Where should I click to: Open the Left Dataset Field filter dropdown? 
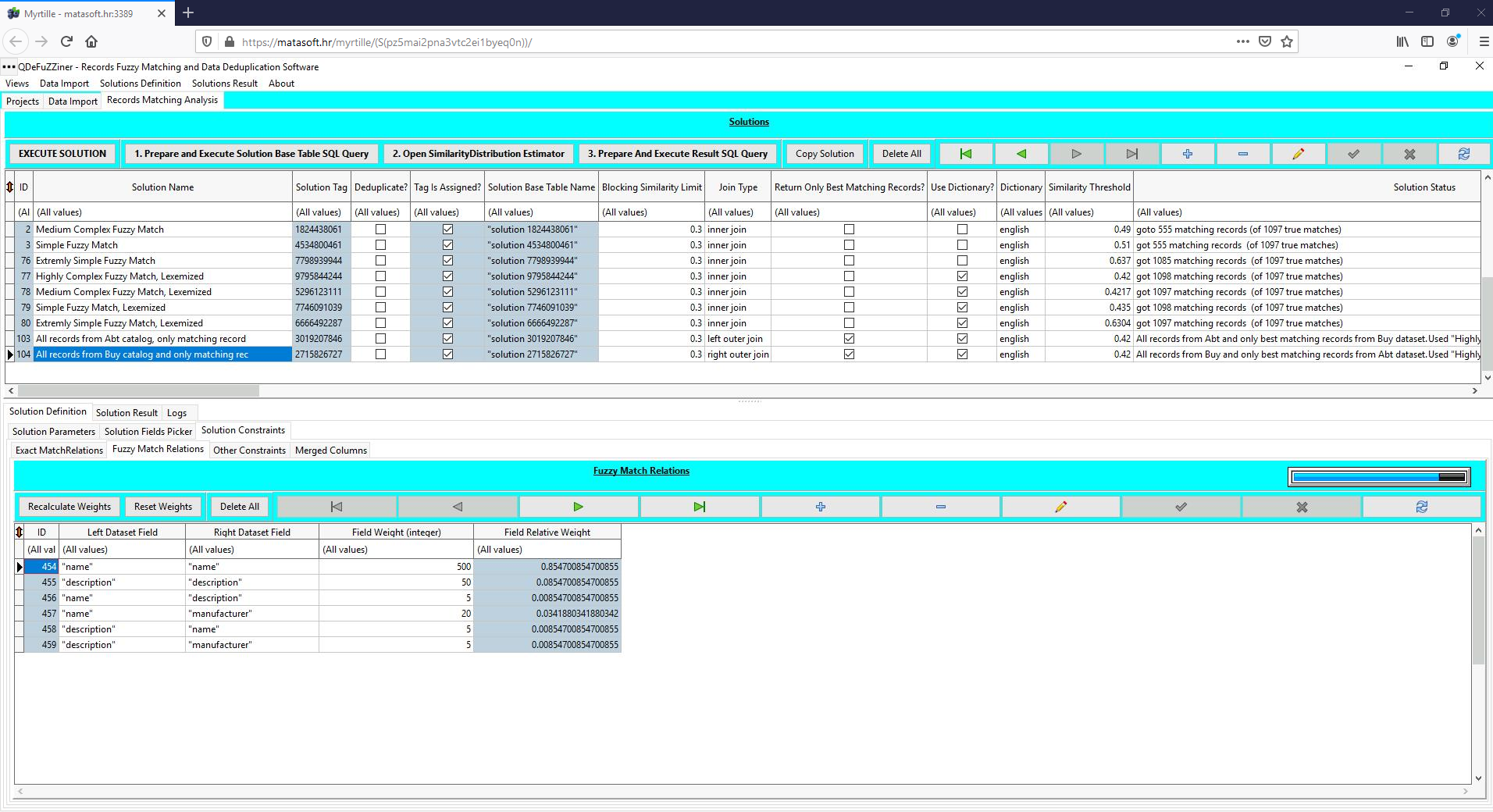click(123, 550)
